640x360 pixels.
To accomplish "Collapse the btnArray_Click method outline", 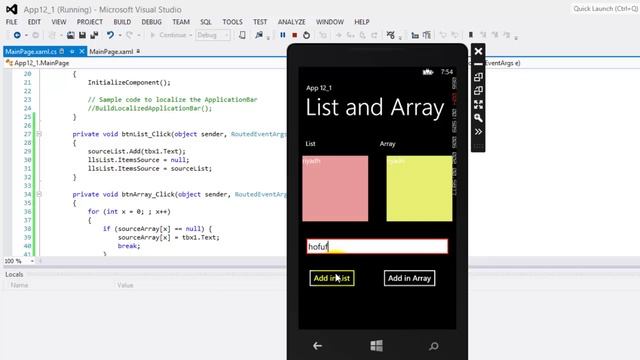I will [39, 194].
